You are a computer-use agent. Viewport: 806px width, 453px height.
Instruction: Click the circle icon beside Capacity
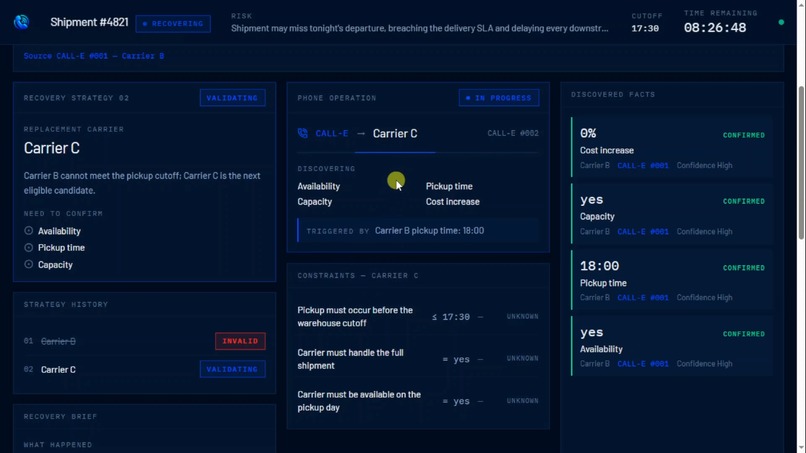(x=29, y=264)
